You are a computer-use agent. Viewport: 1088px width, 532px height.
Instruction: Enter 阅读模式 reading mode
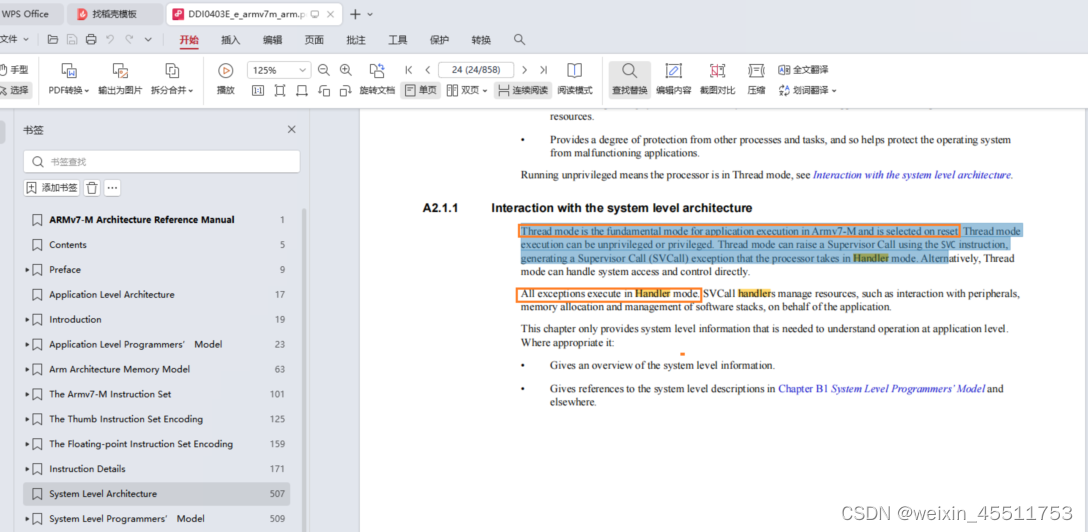point(575,80)
